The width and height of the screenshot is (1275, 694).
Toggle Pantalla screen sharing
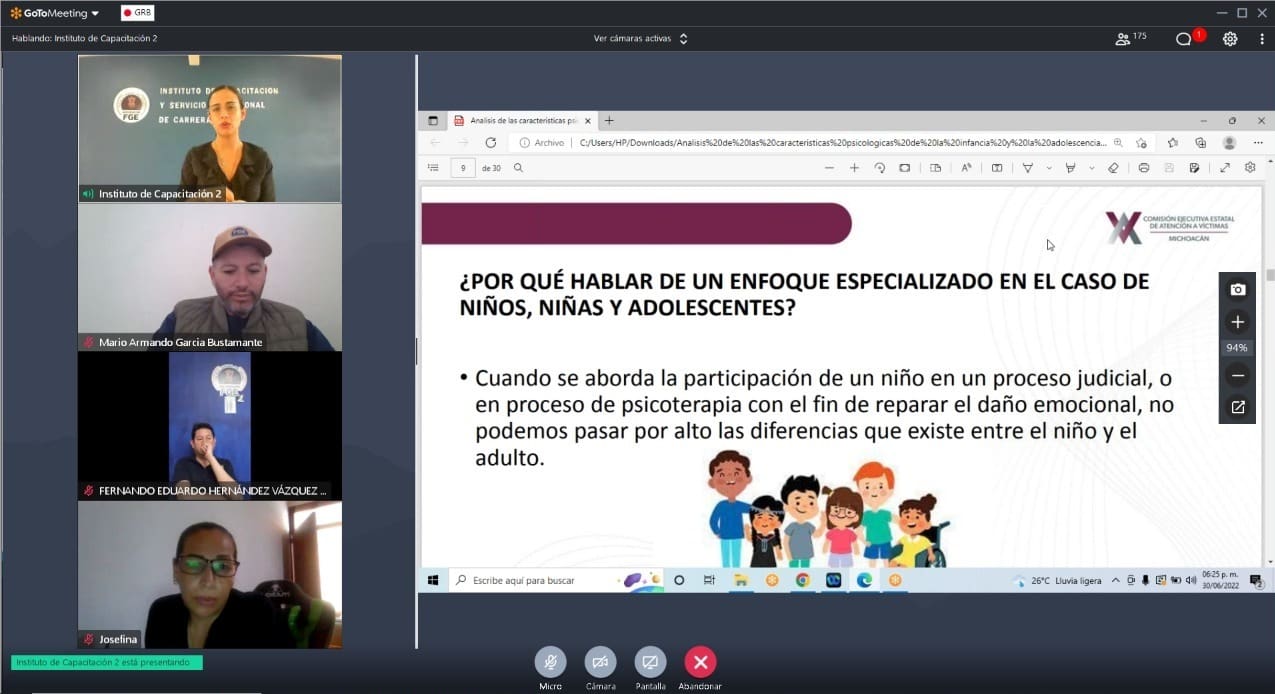pyautogui.click(x=650, y=662)
